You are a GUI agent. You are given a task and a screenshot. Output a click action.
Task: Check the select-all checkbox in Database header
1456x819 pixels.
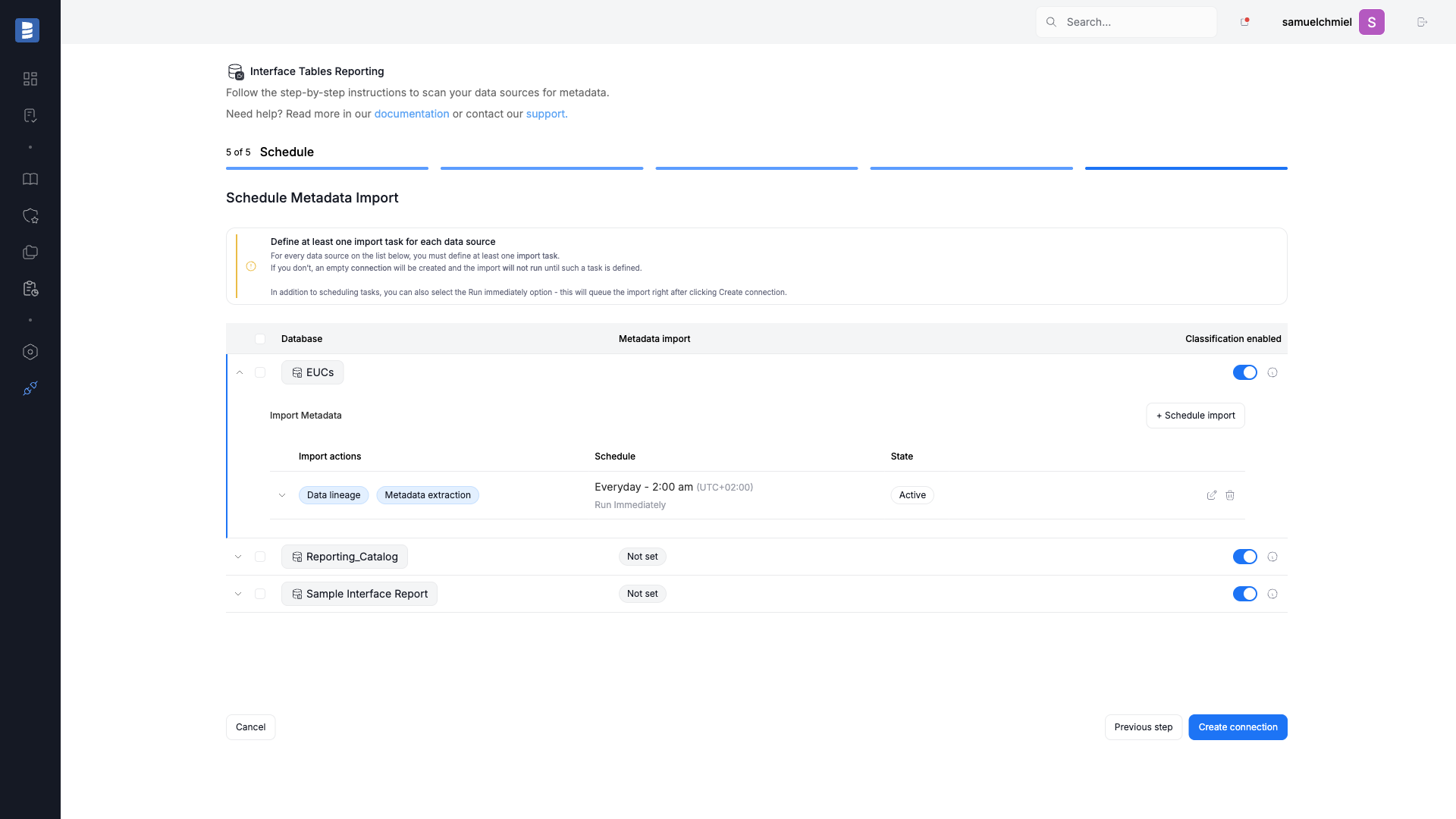pyautogui.click(x=260, y=339)
